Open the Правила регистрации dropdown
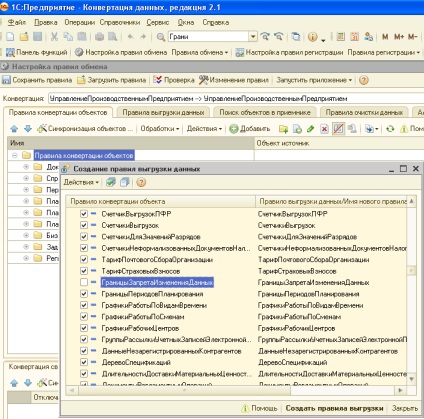 click(x=384, y=52)
